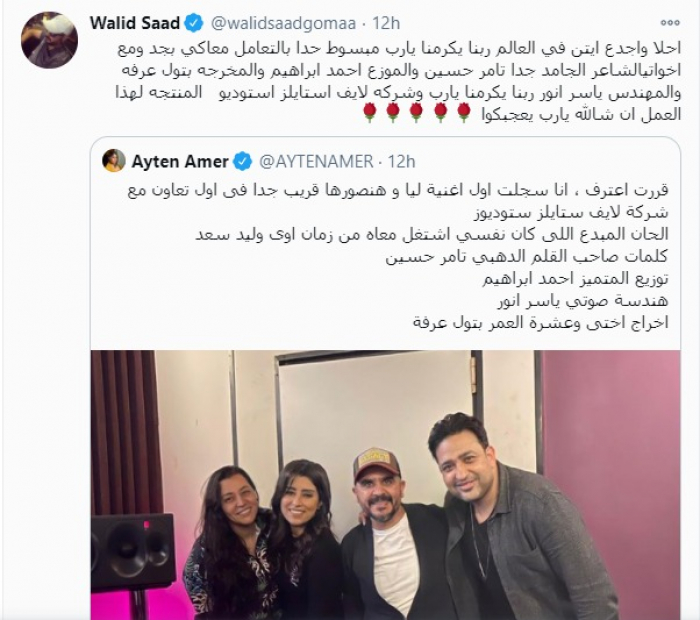Click Walid Saad's verified badge
The width and height of the screenshot is (700, 620).
point(194,23)
